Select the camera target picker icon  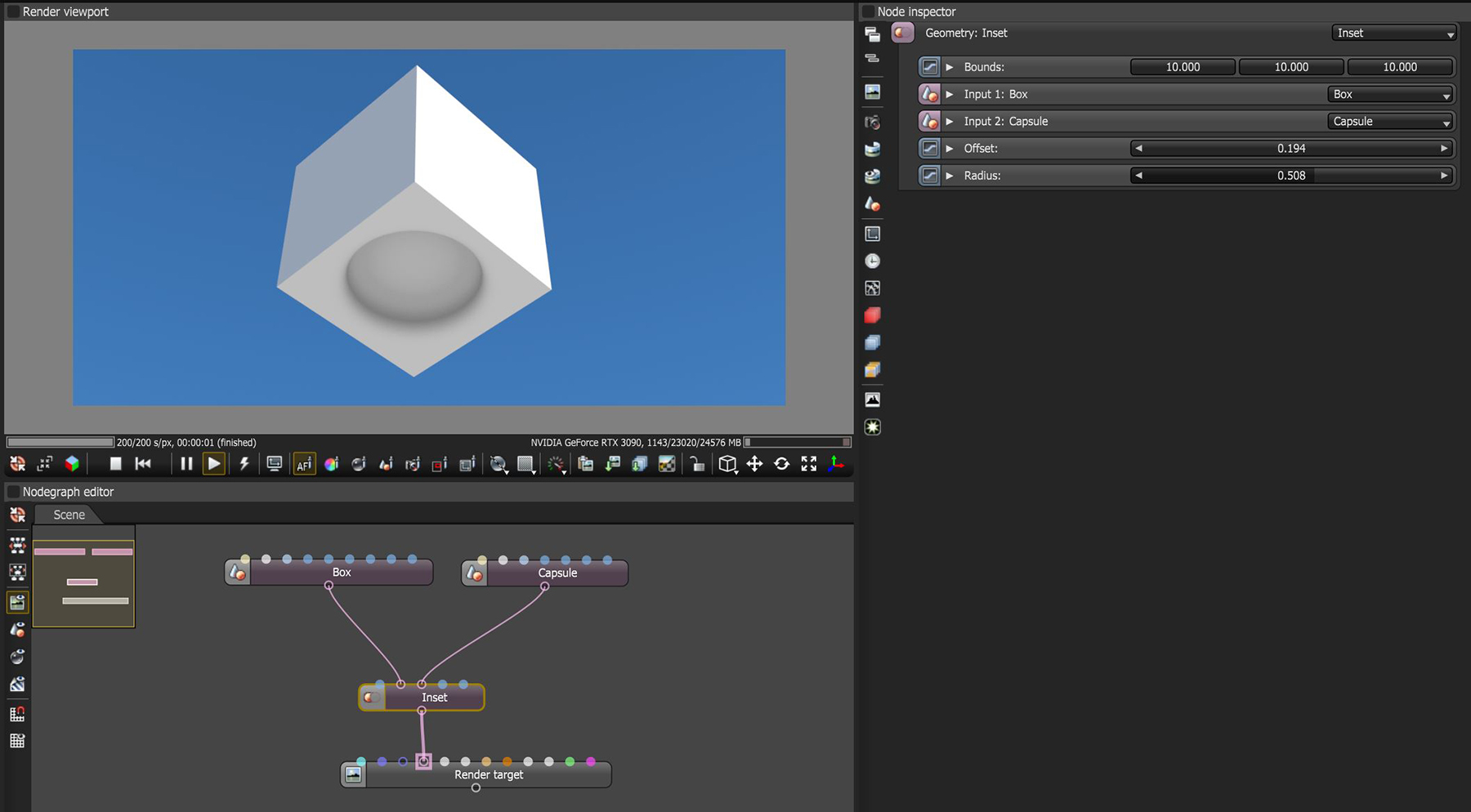(x=413, y=464)
